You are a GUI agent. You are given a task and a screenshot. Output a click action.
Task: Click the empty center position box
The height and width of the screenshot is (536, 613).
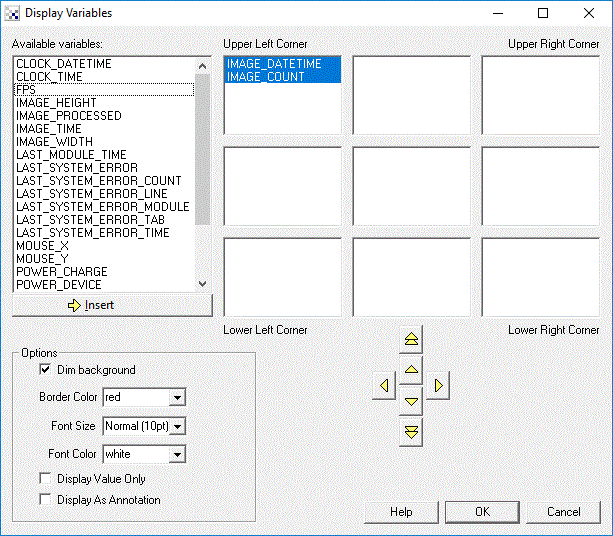(x=411, y=186)
